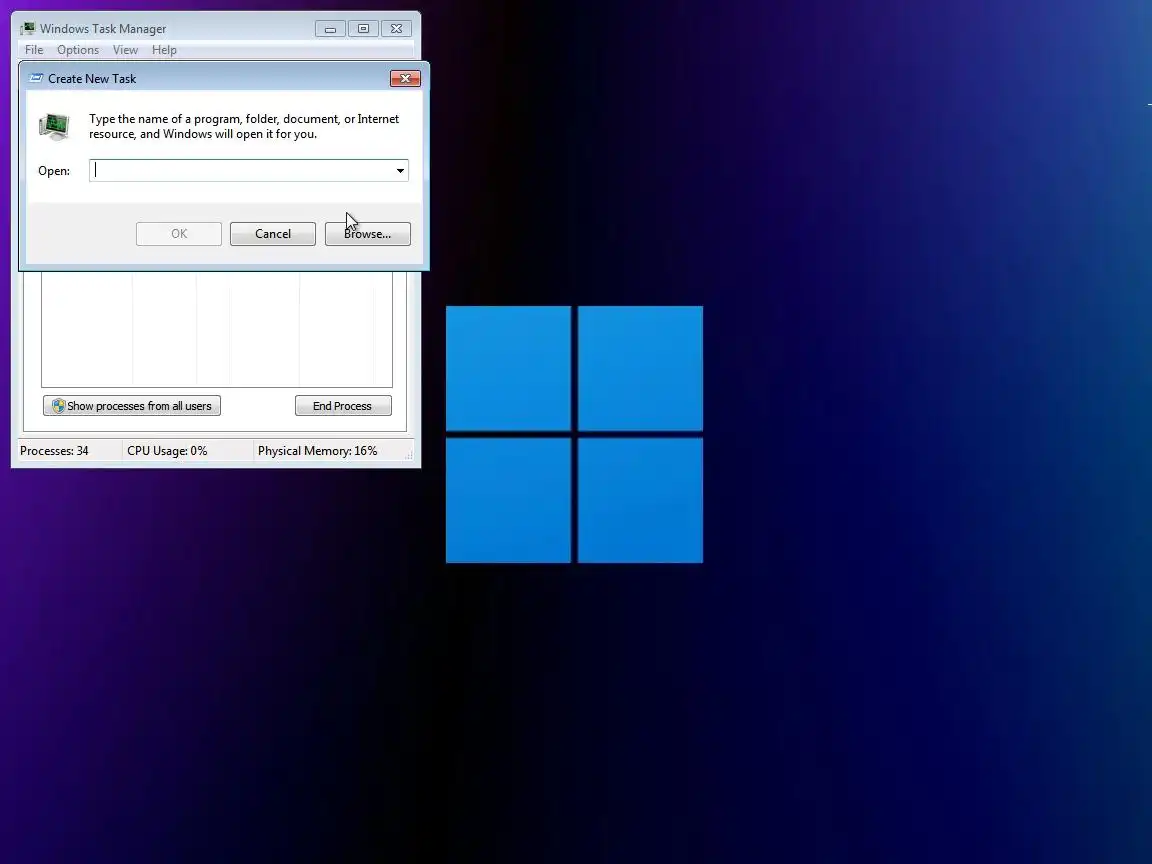Cancel the Create New Task dialog
The image size is (1152, 864).
click(x=273, y=234)
